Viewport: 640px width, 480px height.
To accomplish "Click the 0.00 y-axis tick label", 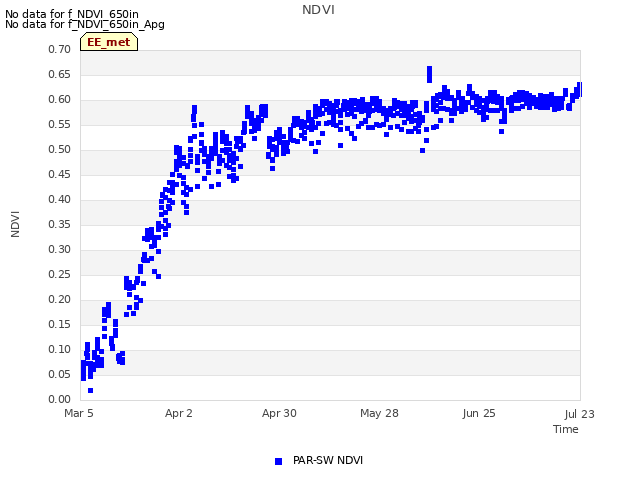I will (59, 399).
